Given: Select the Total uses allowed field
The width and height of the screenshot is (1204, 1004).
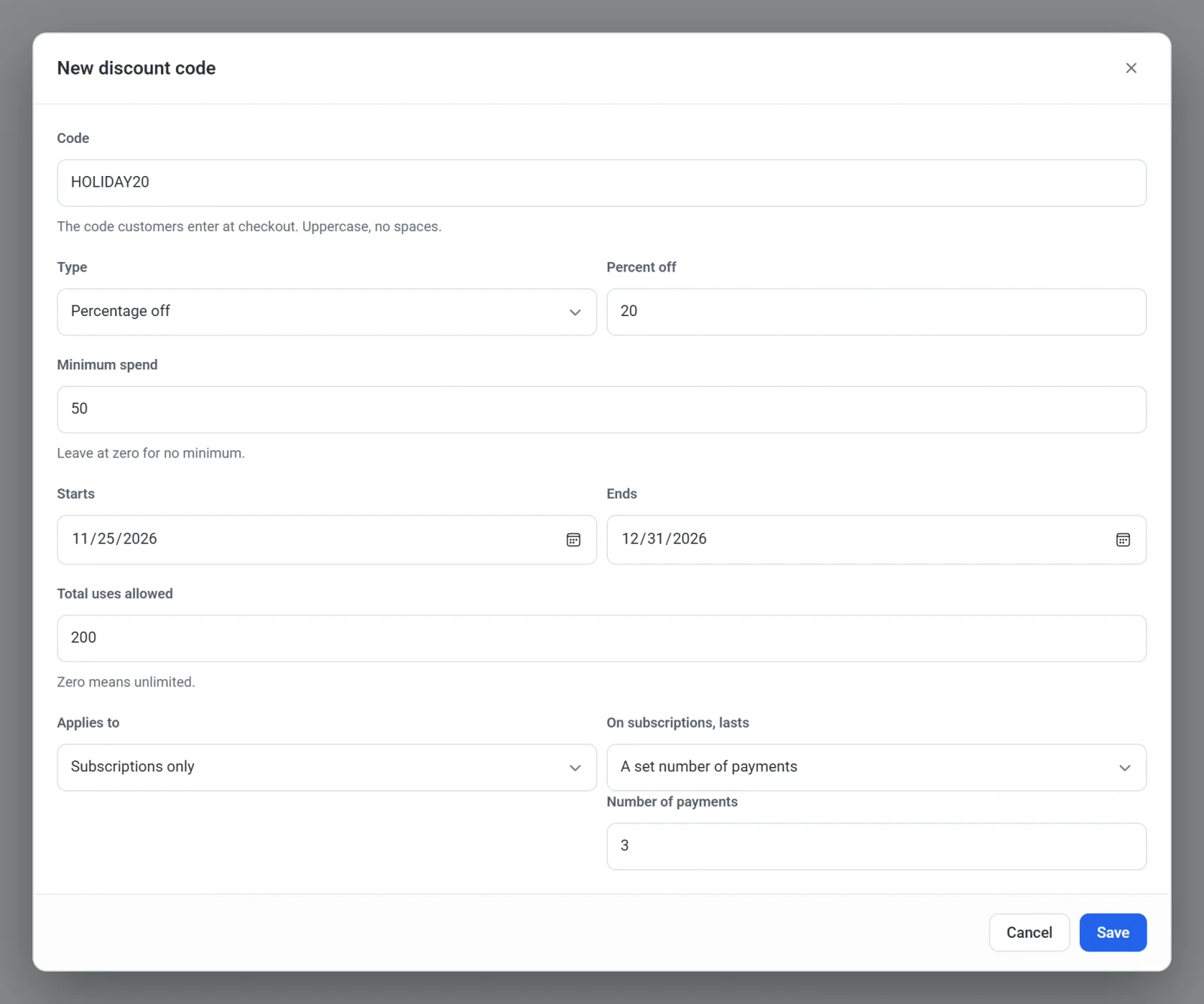Looking at the screenshot, I should tap(602, 638).
